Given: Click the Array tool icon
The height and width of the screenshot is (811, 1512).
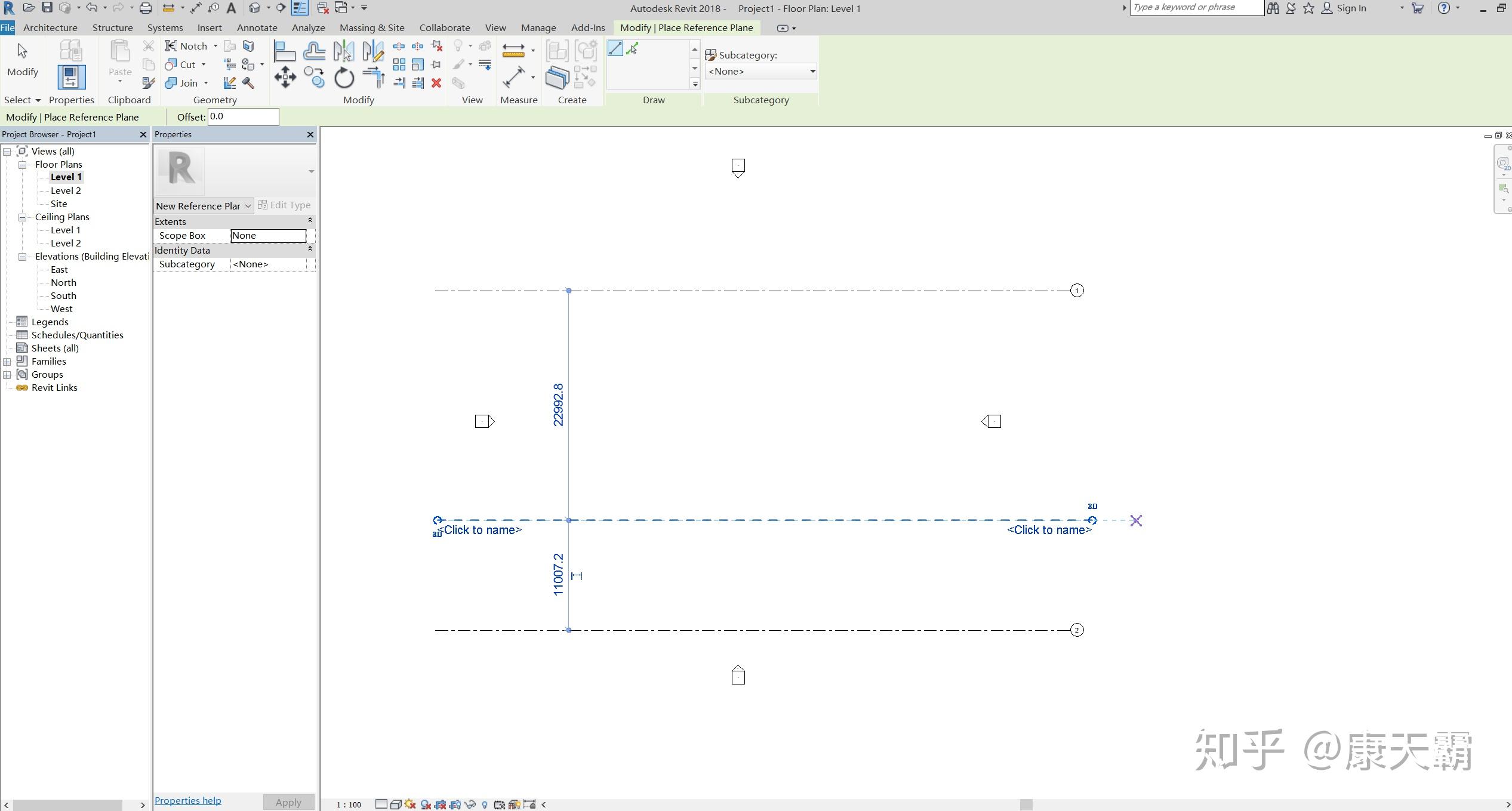Looking at the screenshot, I should pyautogui.click(x=399, y=64).
